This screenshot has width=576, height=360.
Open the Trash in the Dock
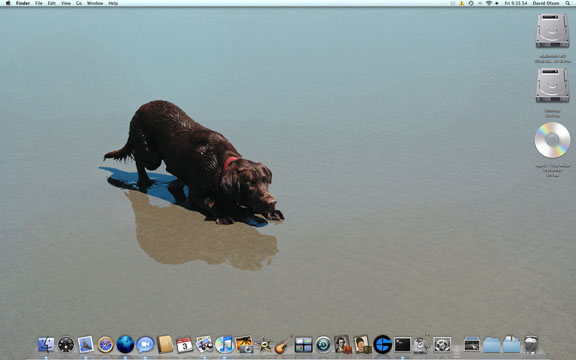coord(531,345)
